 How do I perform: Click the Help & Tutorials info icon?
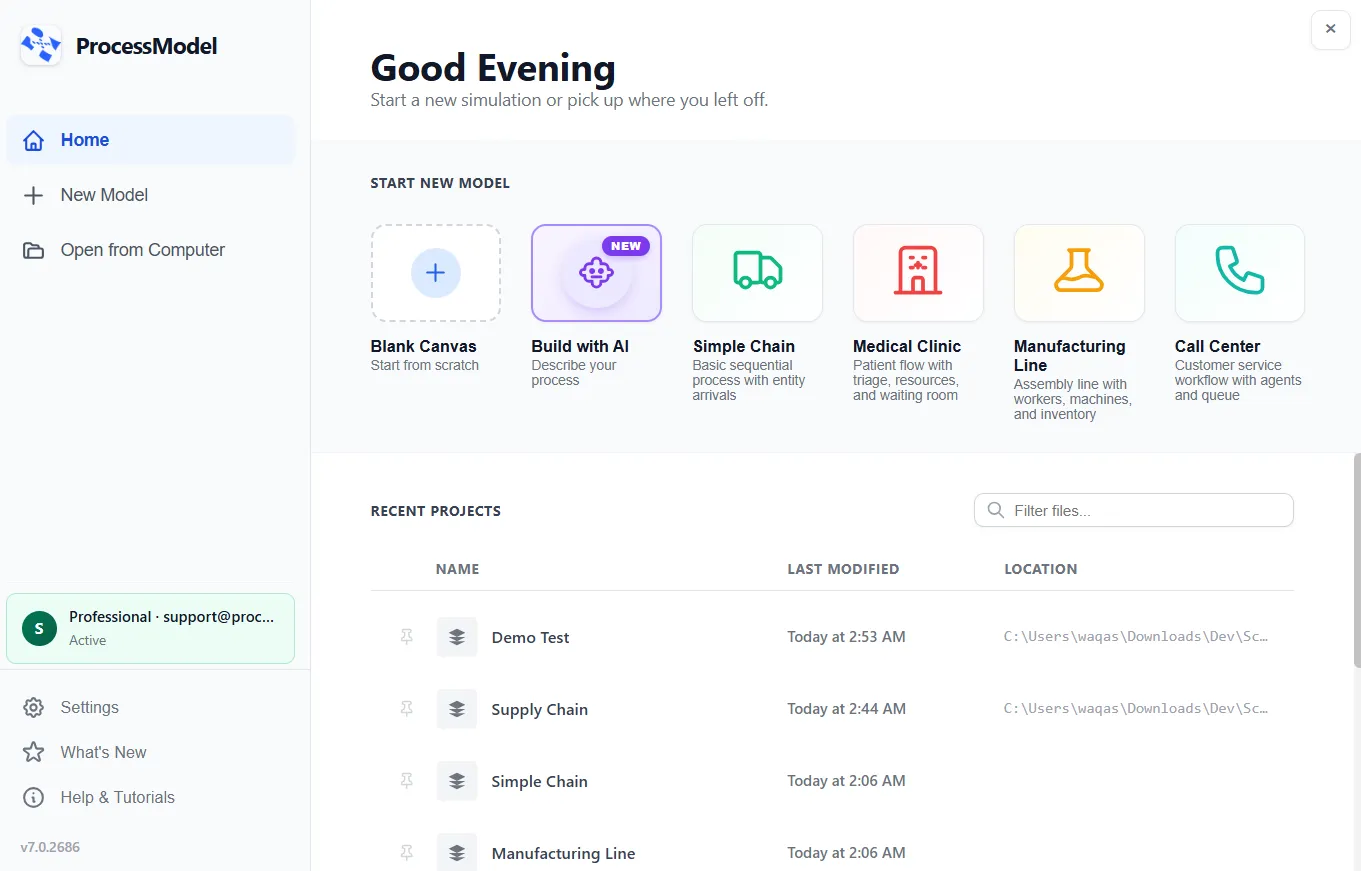click(x=34, y=797)
